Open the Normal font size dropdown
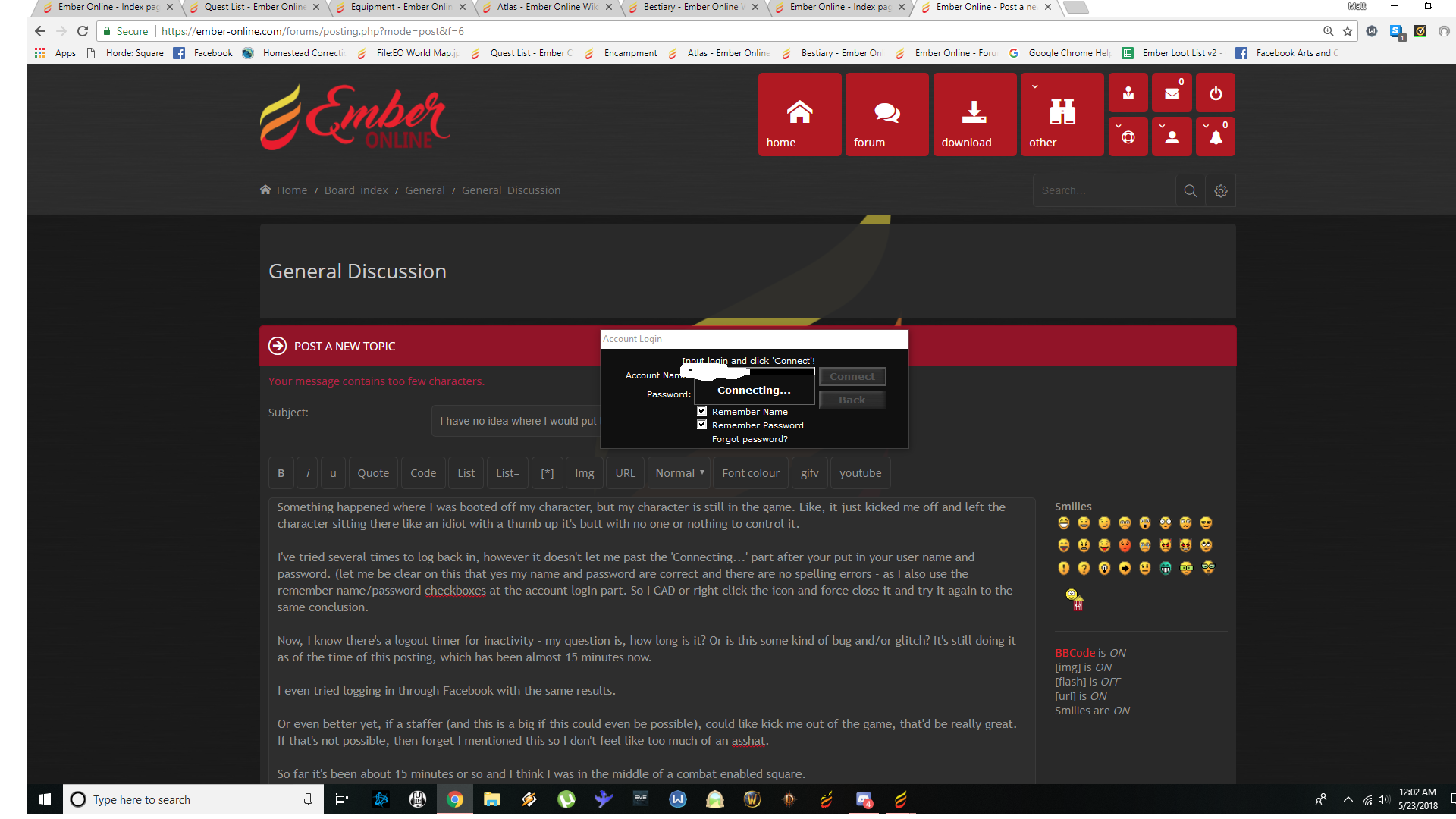 pos(679,473)
